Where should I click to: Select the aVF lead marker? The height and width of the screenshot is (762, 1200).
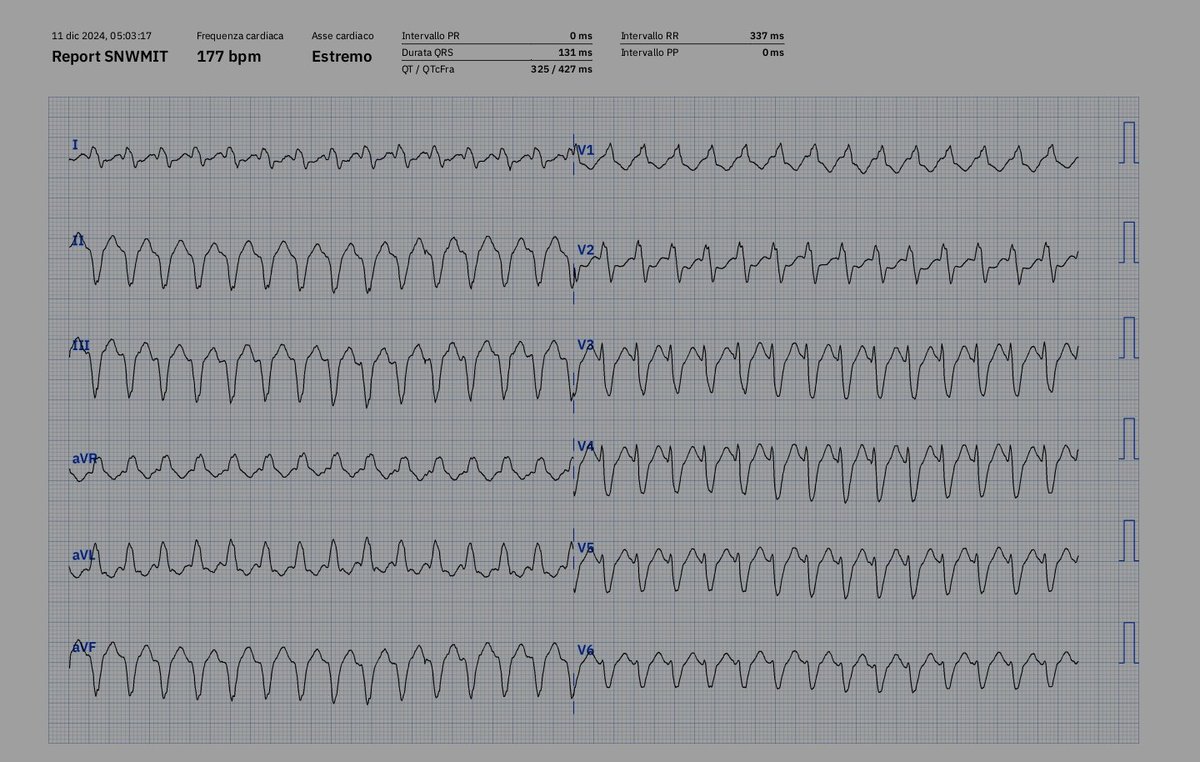[x=83, y=646]
